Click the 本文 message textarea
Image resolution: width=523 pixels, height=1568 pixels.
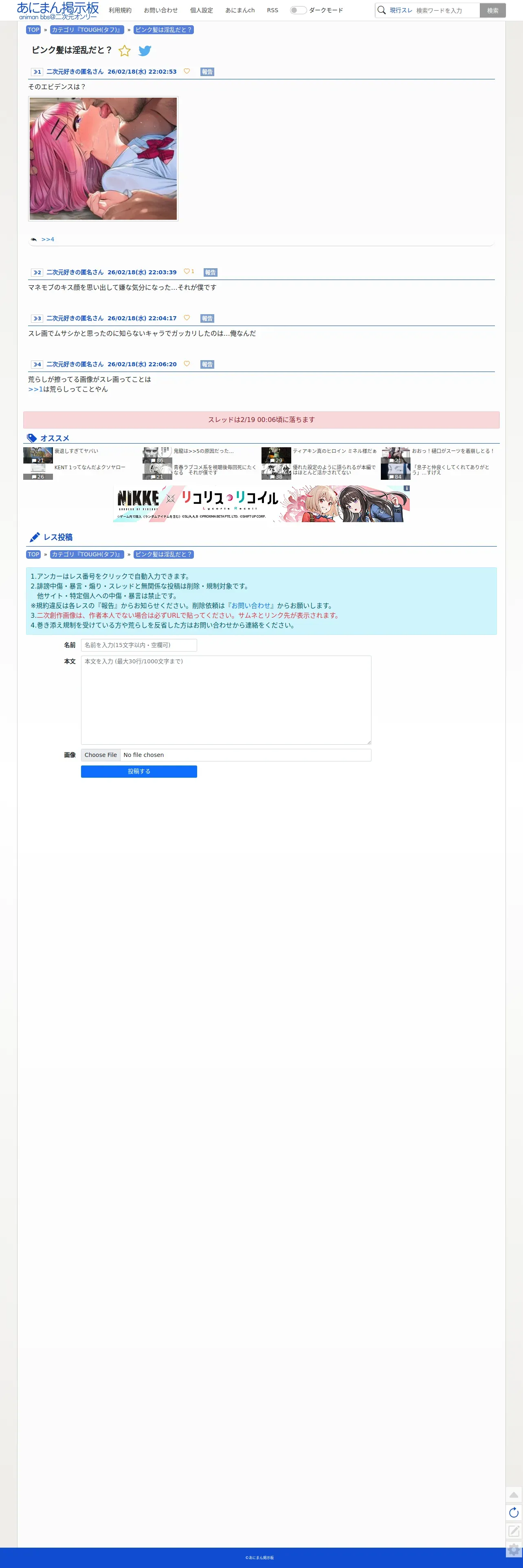226,700
